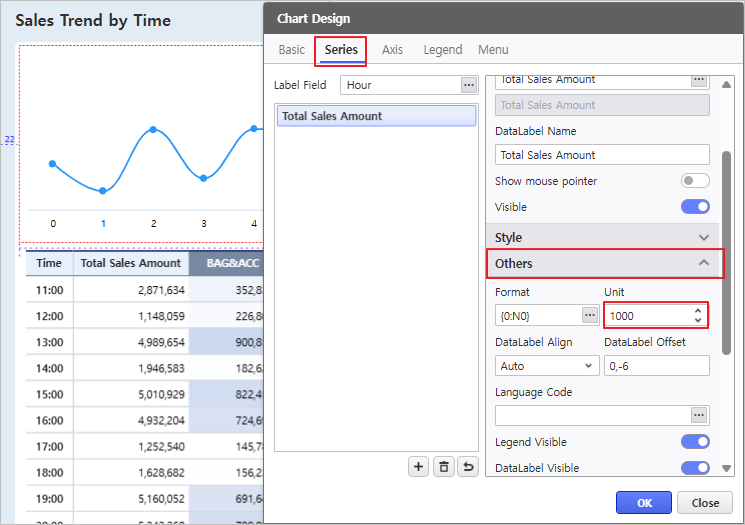Open the Label Field browse ellipsis button
The height and width of the screenshot is (525, 745).
click(469, 85)
